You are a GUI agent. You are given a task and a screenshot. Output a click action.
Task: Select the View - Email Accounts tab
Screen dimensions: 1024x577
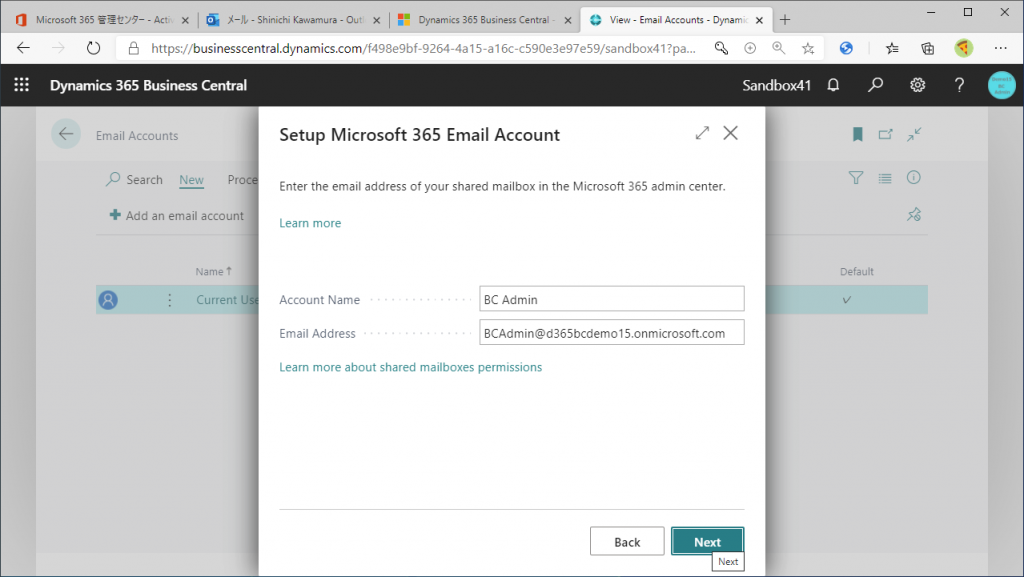(675, 20)
